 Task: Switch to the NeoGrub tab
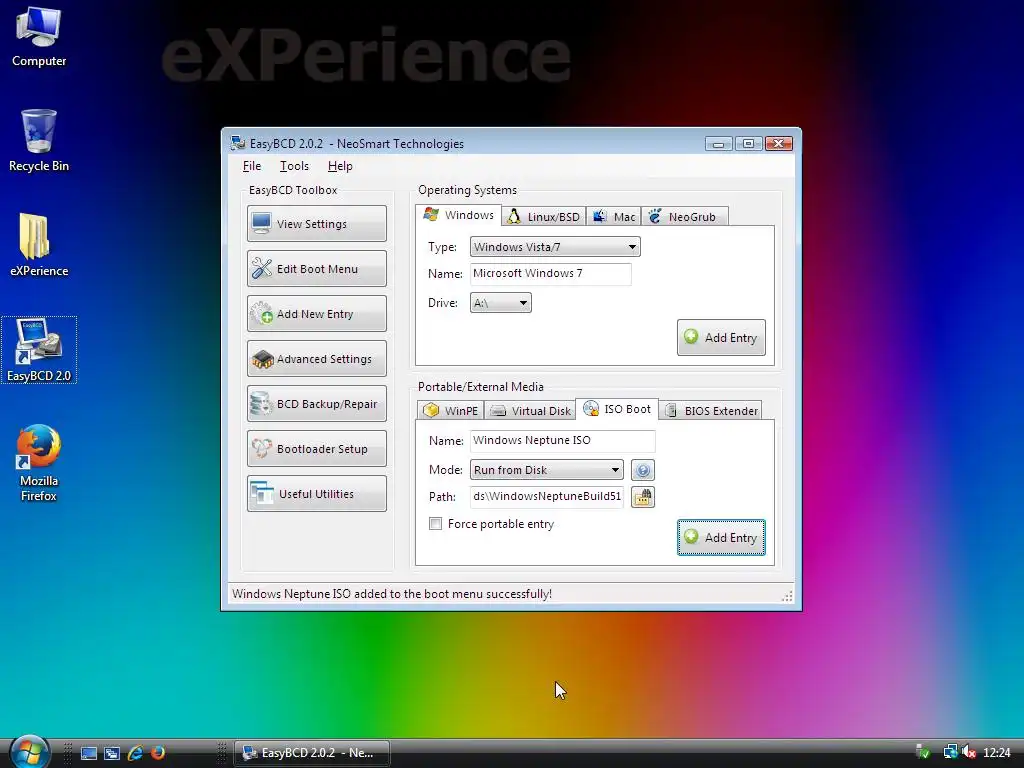click(684, 217)
